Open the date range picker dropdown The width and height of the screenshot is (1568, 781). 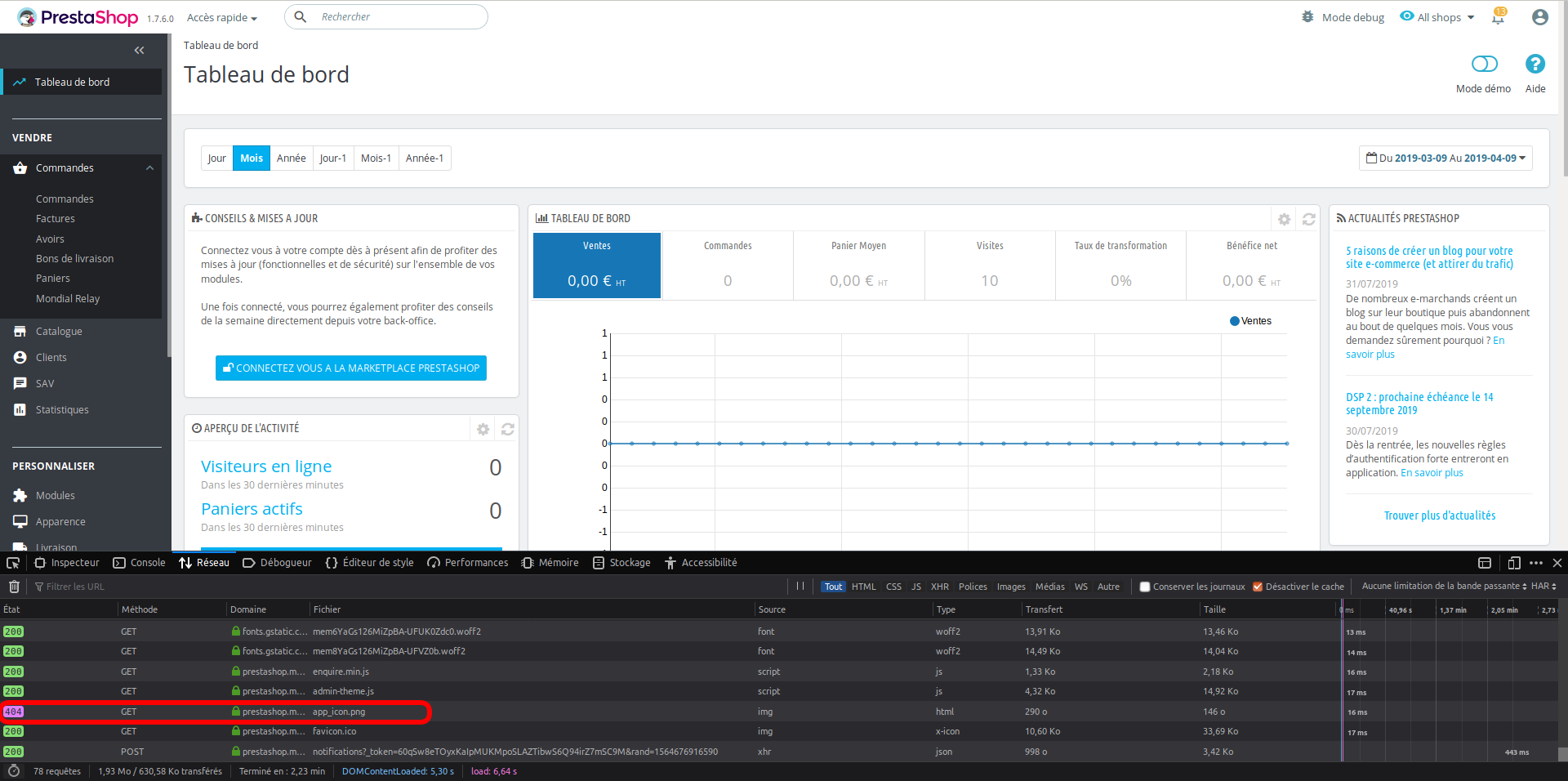[1445, 158]
